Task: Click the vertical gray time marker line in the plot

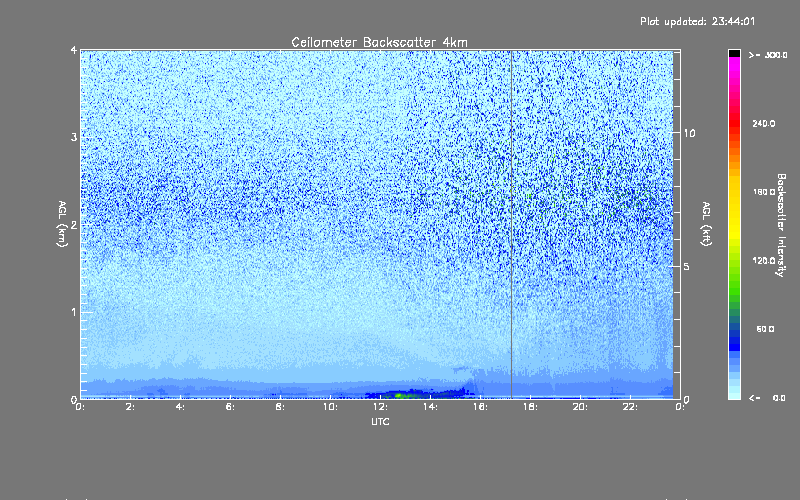Action: coord(512,224)
